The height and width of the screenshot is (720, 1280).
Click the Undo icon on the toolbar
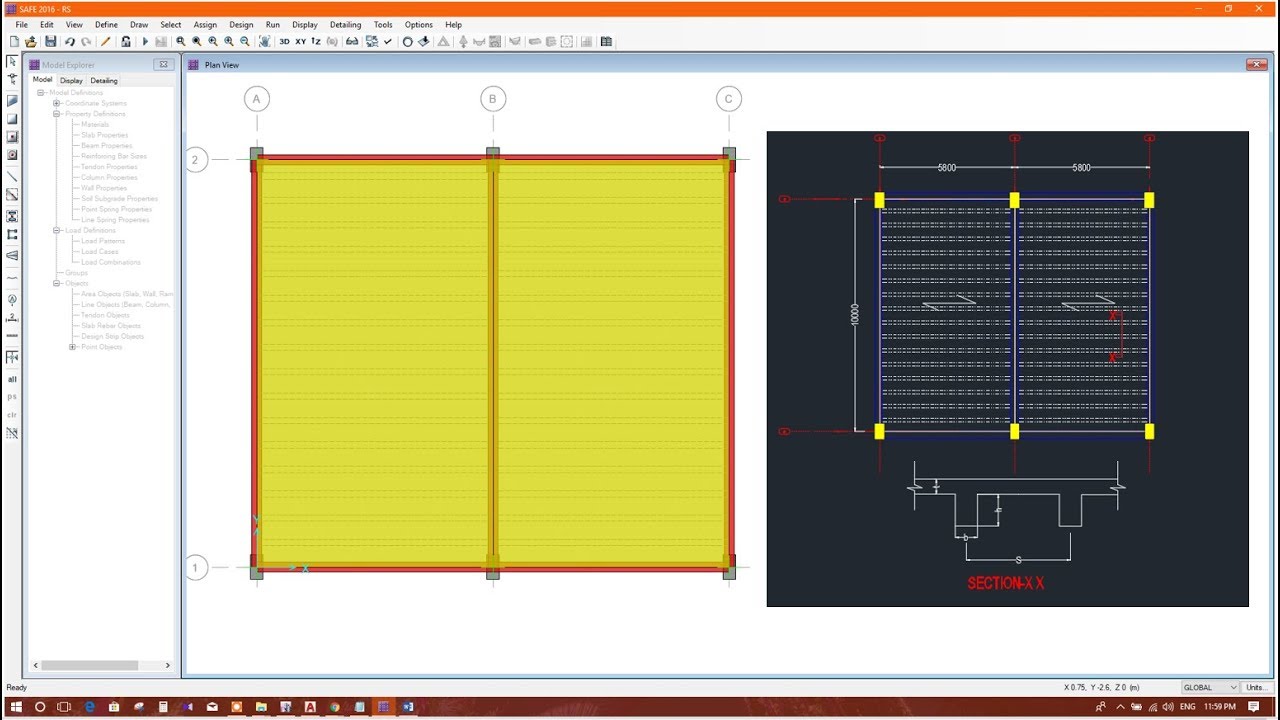(70, 41)
